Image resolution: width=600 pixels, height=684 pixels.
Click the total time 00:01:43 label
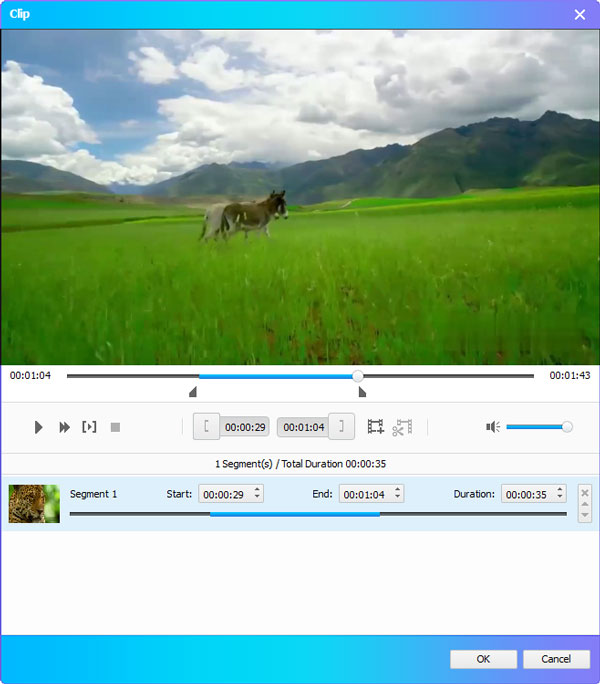tap(569, 376)
